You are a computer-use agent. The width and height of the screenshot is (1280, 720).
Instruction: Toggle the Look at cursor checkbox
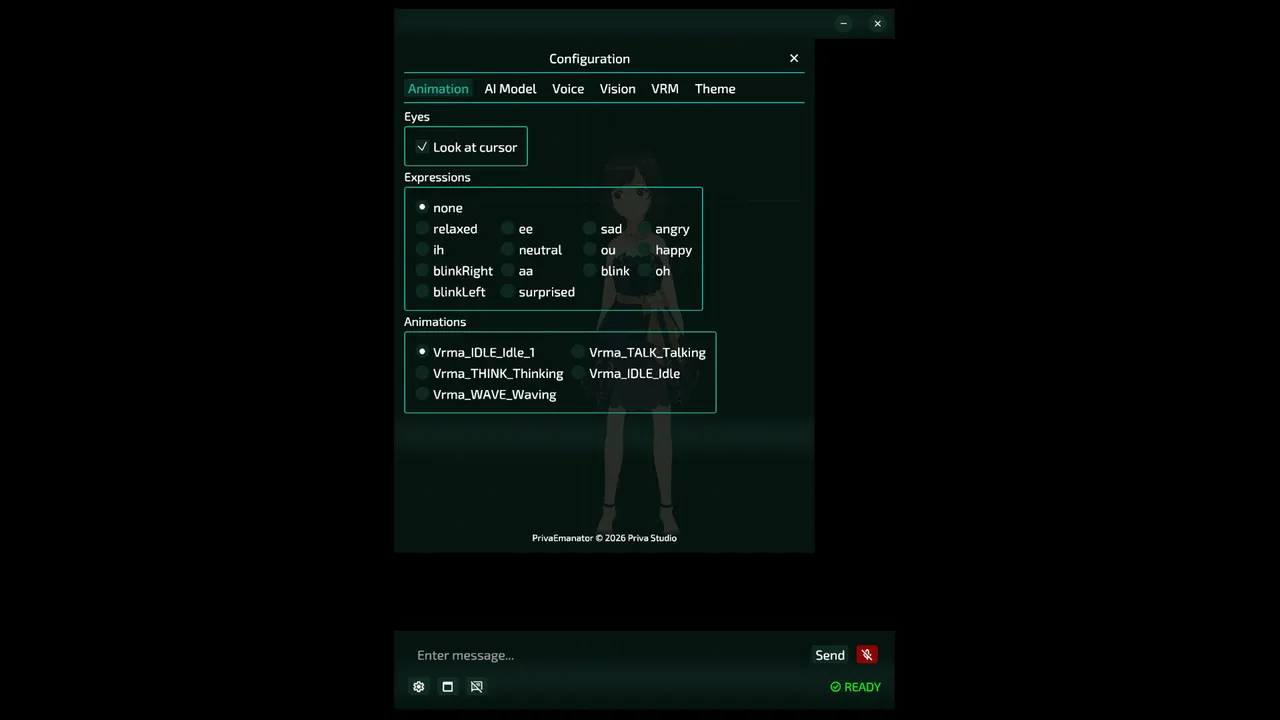point(422,147)
